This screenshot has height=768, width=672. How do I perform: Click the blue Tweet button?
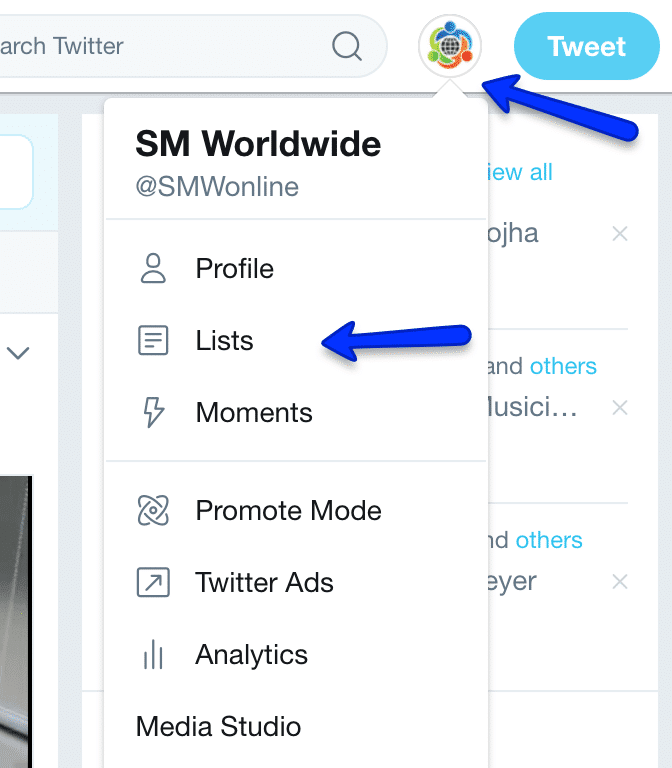[587, 46]
